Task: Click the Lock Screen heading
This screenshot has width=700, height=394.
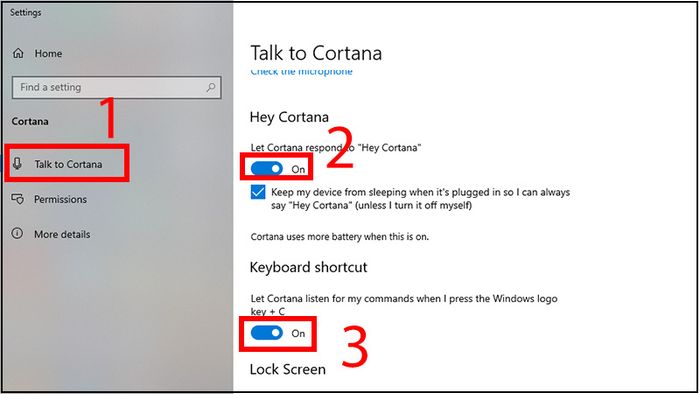Action: tap(288, 369)
